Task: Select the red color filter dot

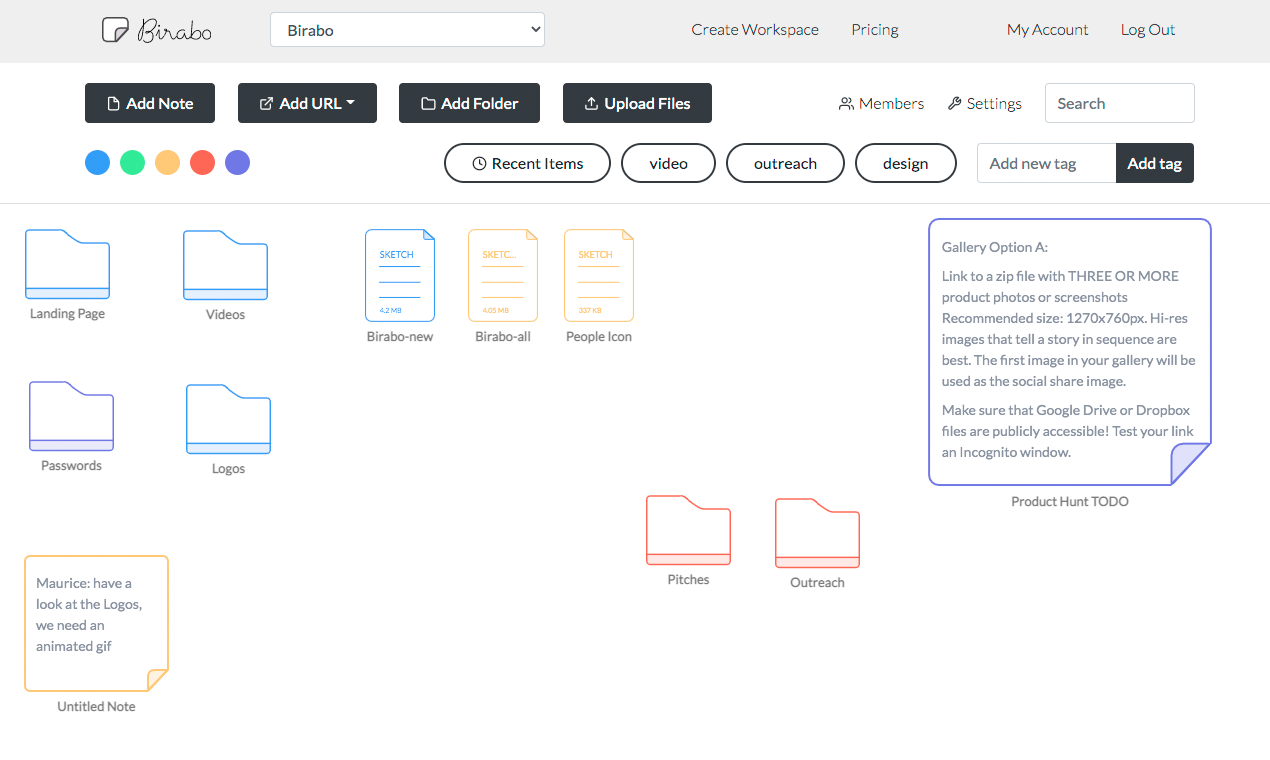Action: (202, 162)
